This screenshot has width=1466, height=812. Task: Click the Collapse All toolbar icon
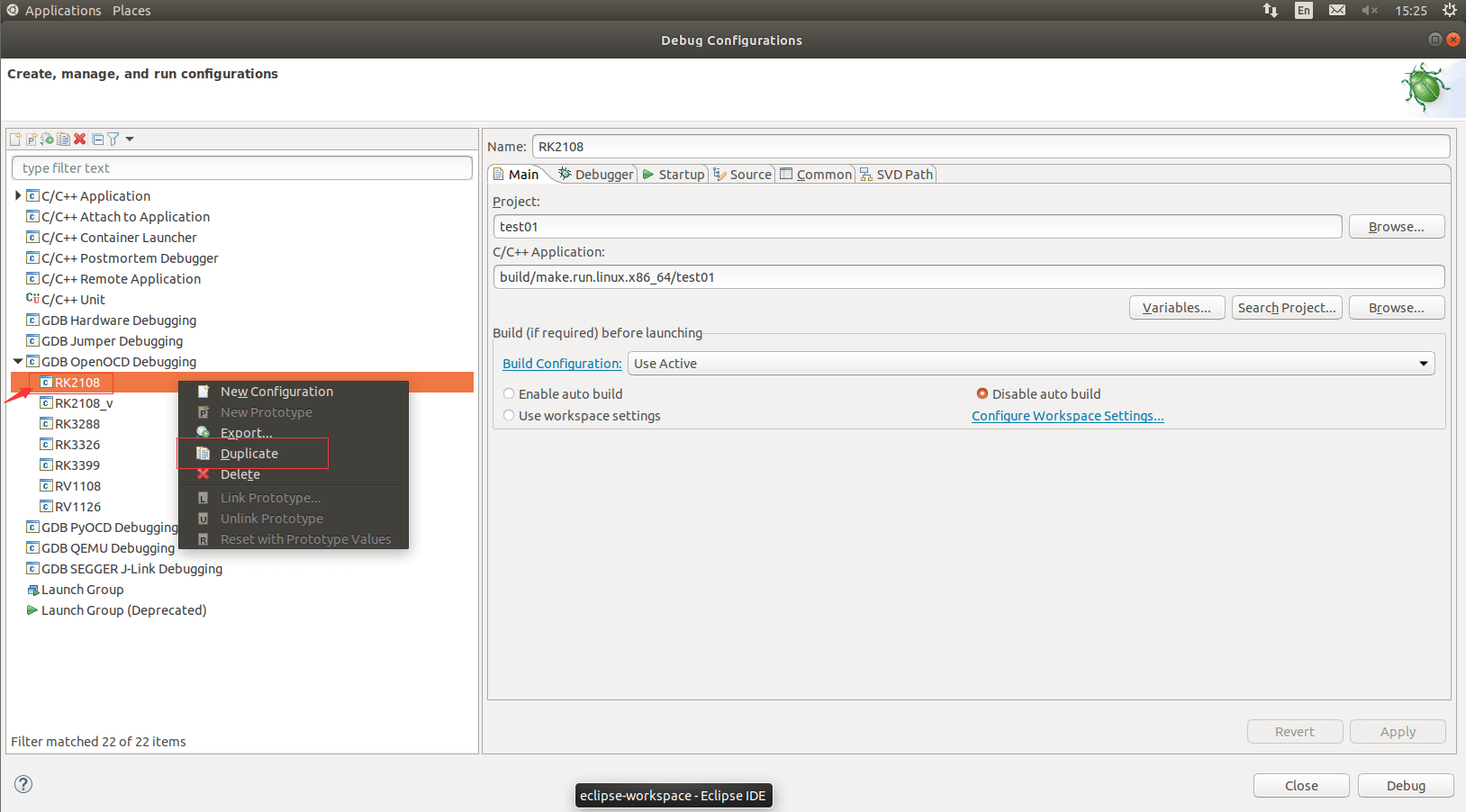pos(98,139)
